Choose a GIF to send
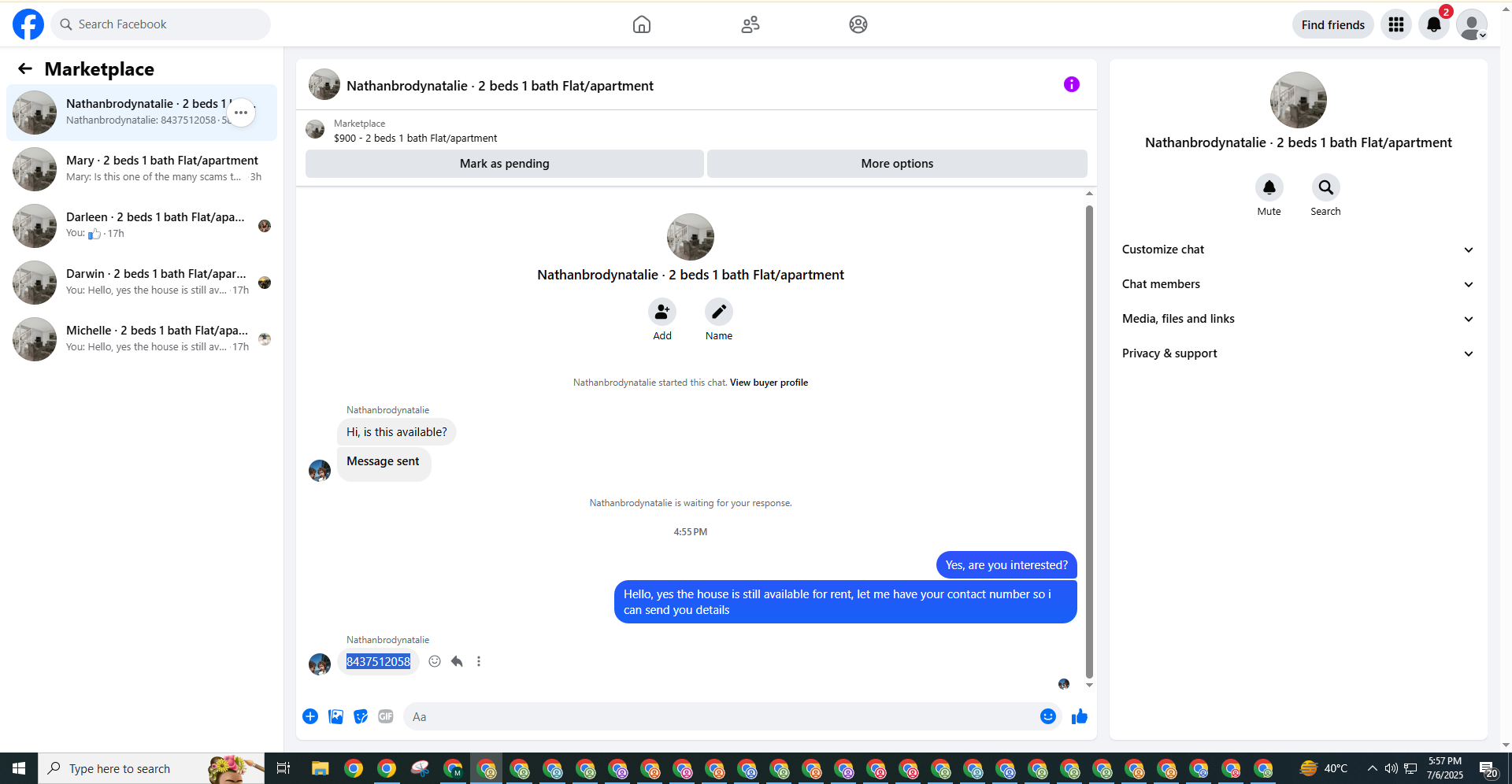The height and width of the screenshot is (784, 1512). click(386, 716)
